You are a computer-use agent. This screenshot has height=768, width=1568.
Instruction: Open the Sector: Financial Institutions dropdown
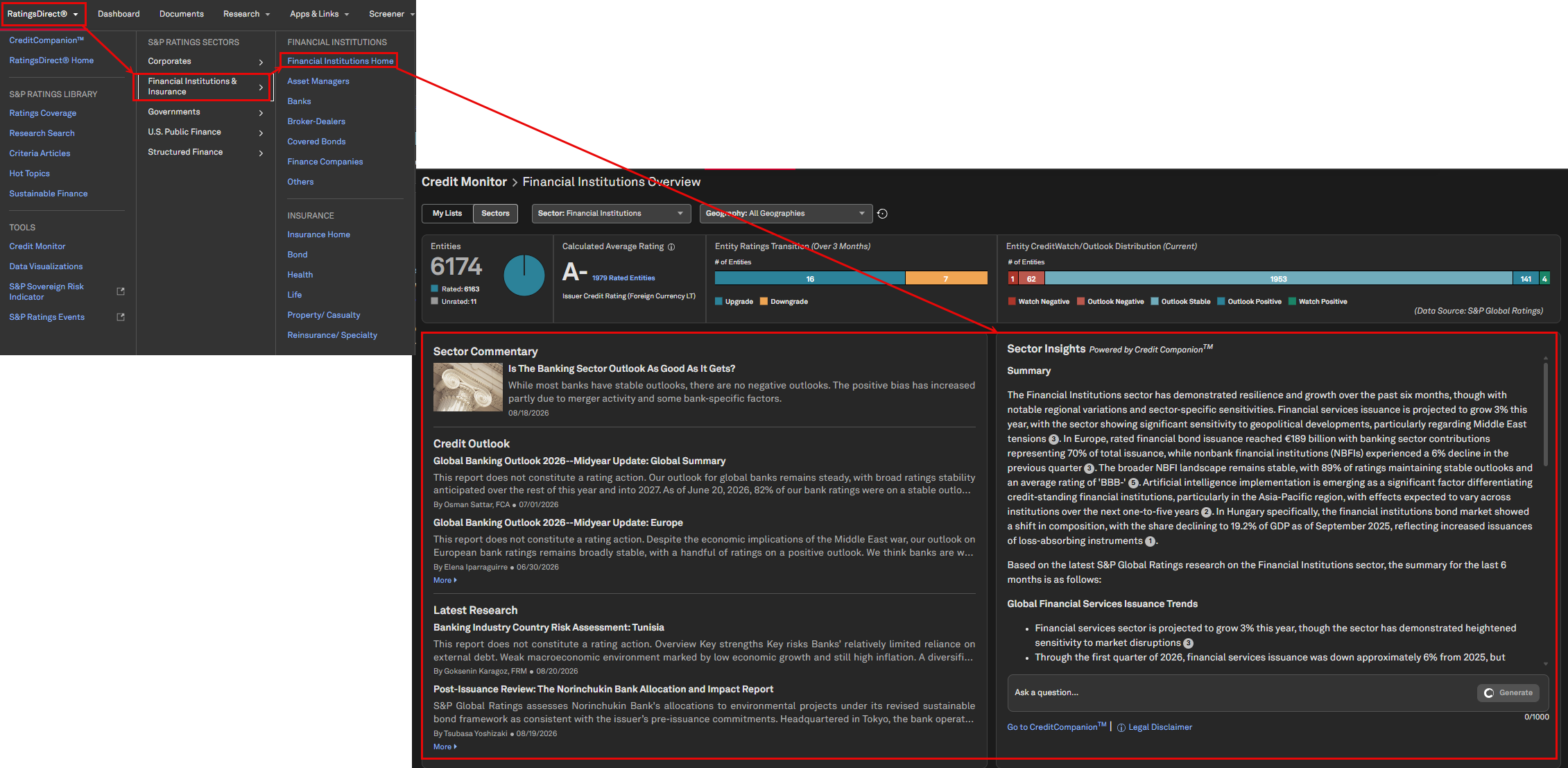611,214
